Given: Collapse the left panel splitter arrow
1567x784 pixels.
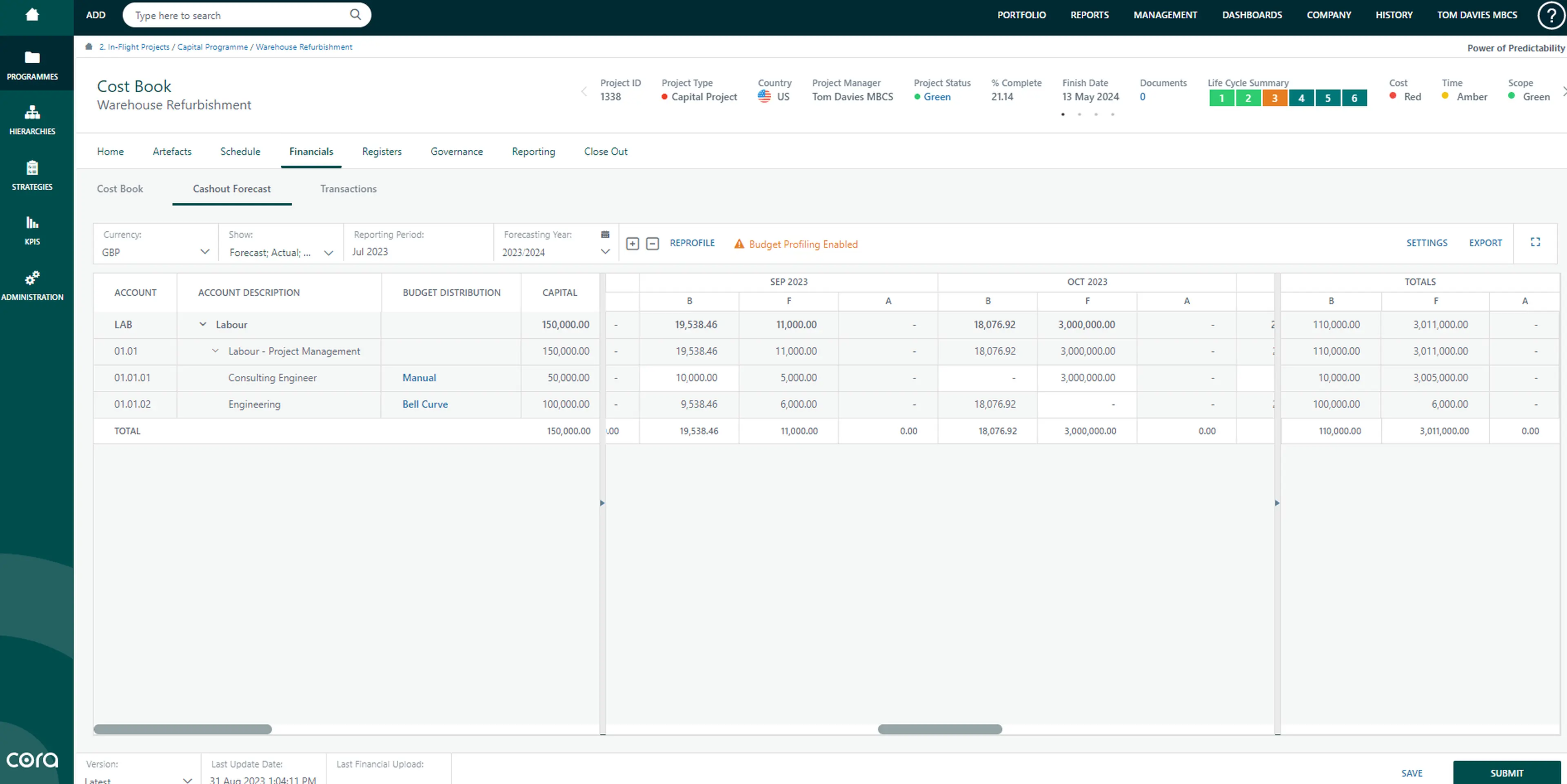Looking at the screenshot, I should click(602, 503).
